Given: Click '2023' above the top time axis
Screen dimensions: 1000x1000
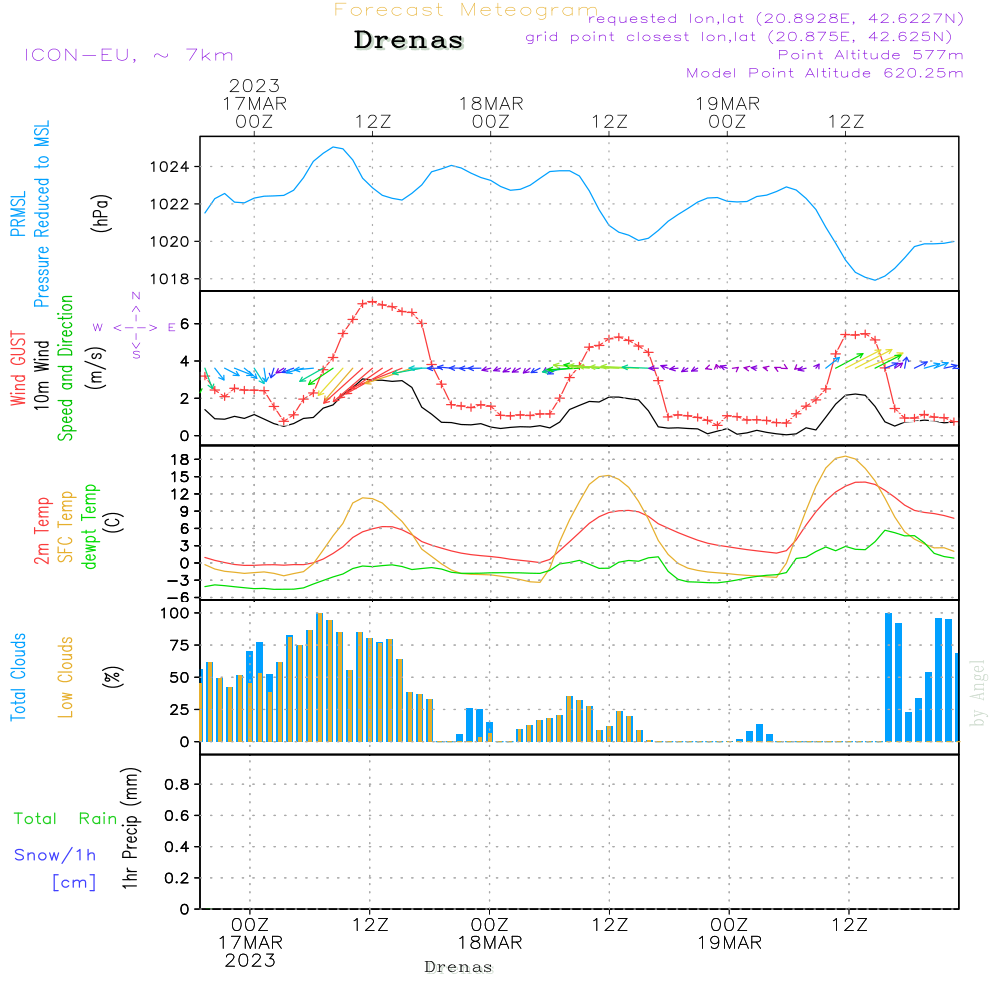Looking at the screenshot, I should [254, 85].
